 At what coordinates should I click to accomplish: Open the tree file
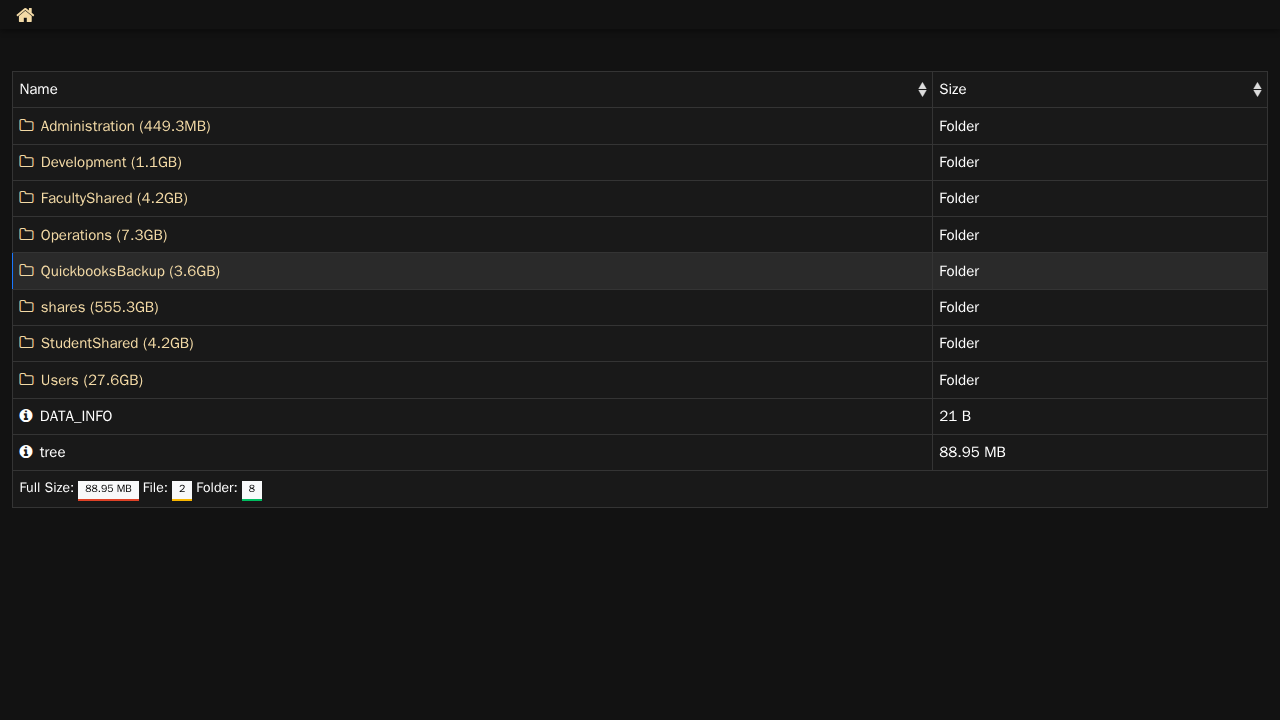tap(53, 452)
